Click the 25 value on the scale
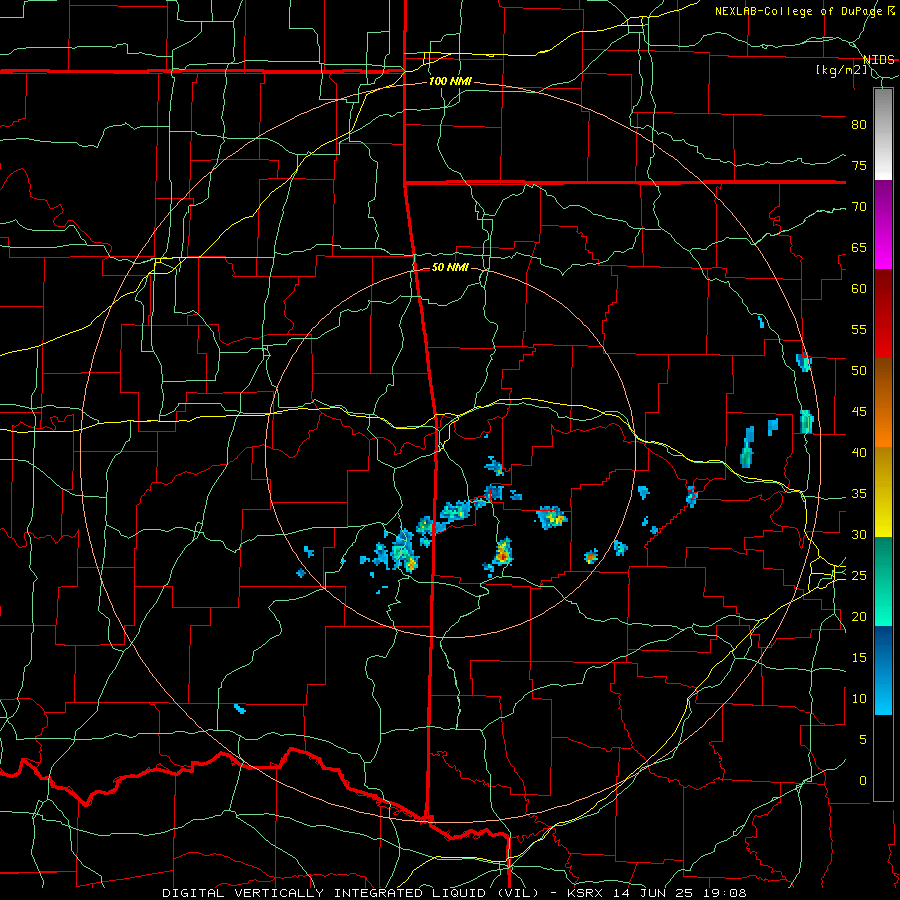This screenshot has height=900, width=900. click(859, 576)
